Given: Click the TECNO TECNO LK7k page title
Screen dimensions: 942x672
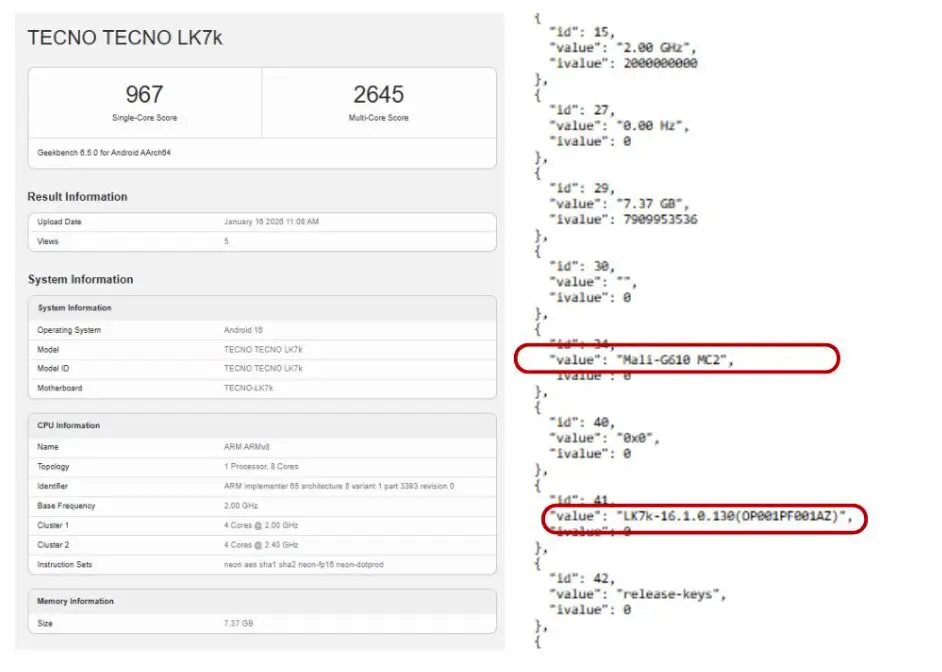Looking at the screenshot, I should click(124, 38).
